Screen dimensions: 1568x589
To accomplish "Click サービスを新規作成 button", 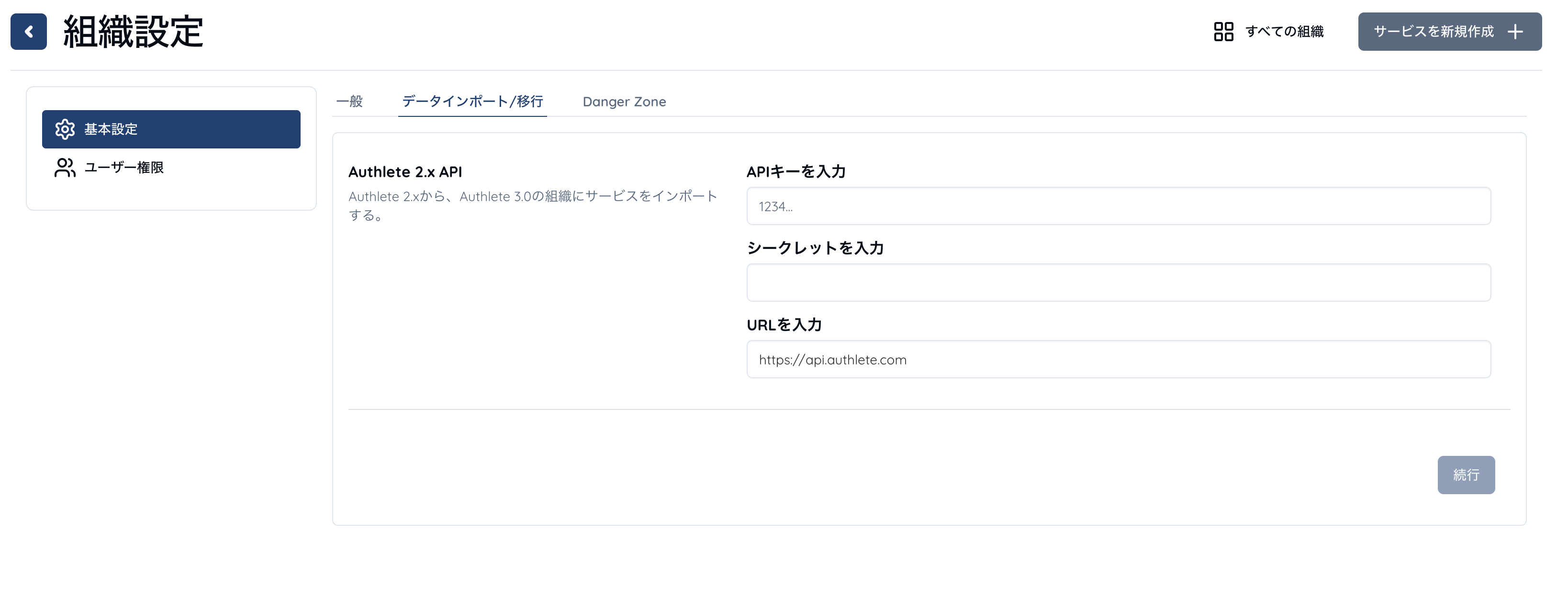I will (1449, 32).
